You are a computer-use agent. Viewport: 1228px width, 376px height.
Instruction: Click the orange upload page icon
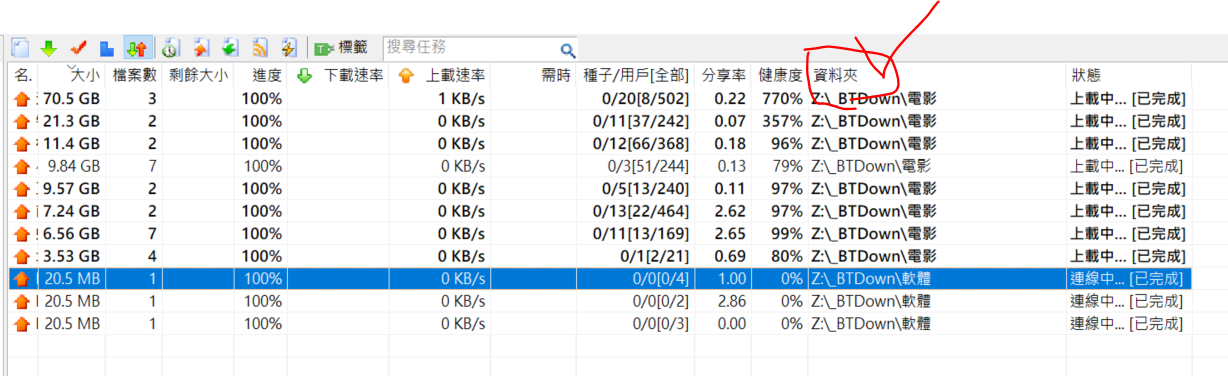pos(201,47)
